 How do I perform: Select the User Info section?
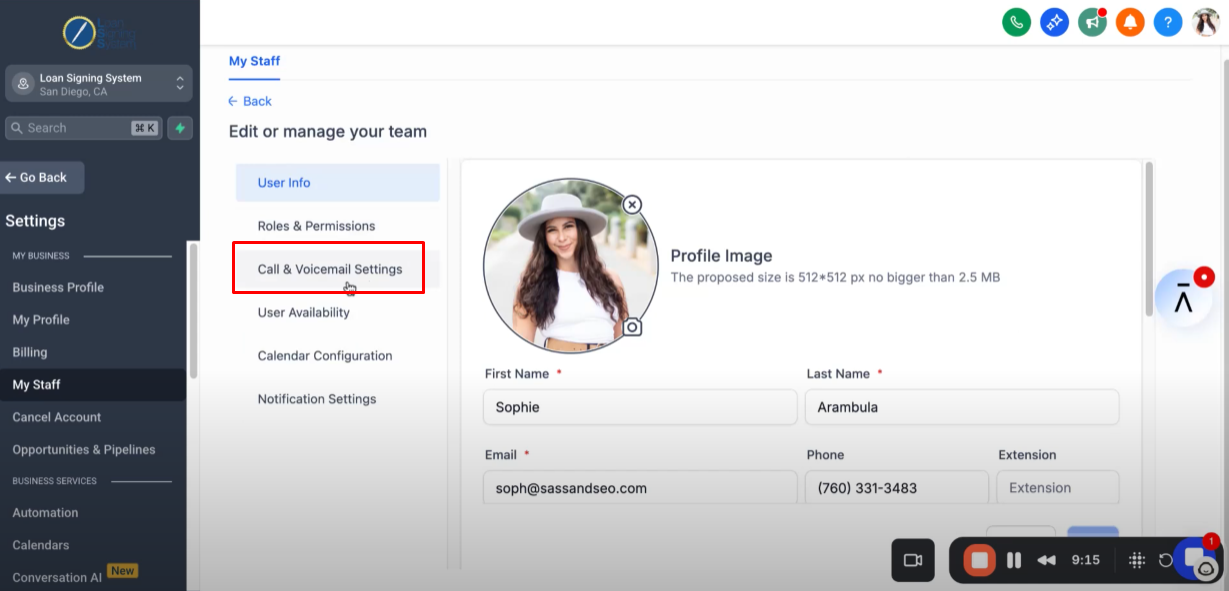pyautogui.click(x=338, y=183)
